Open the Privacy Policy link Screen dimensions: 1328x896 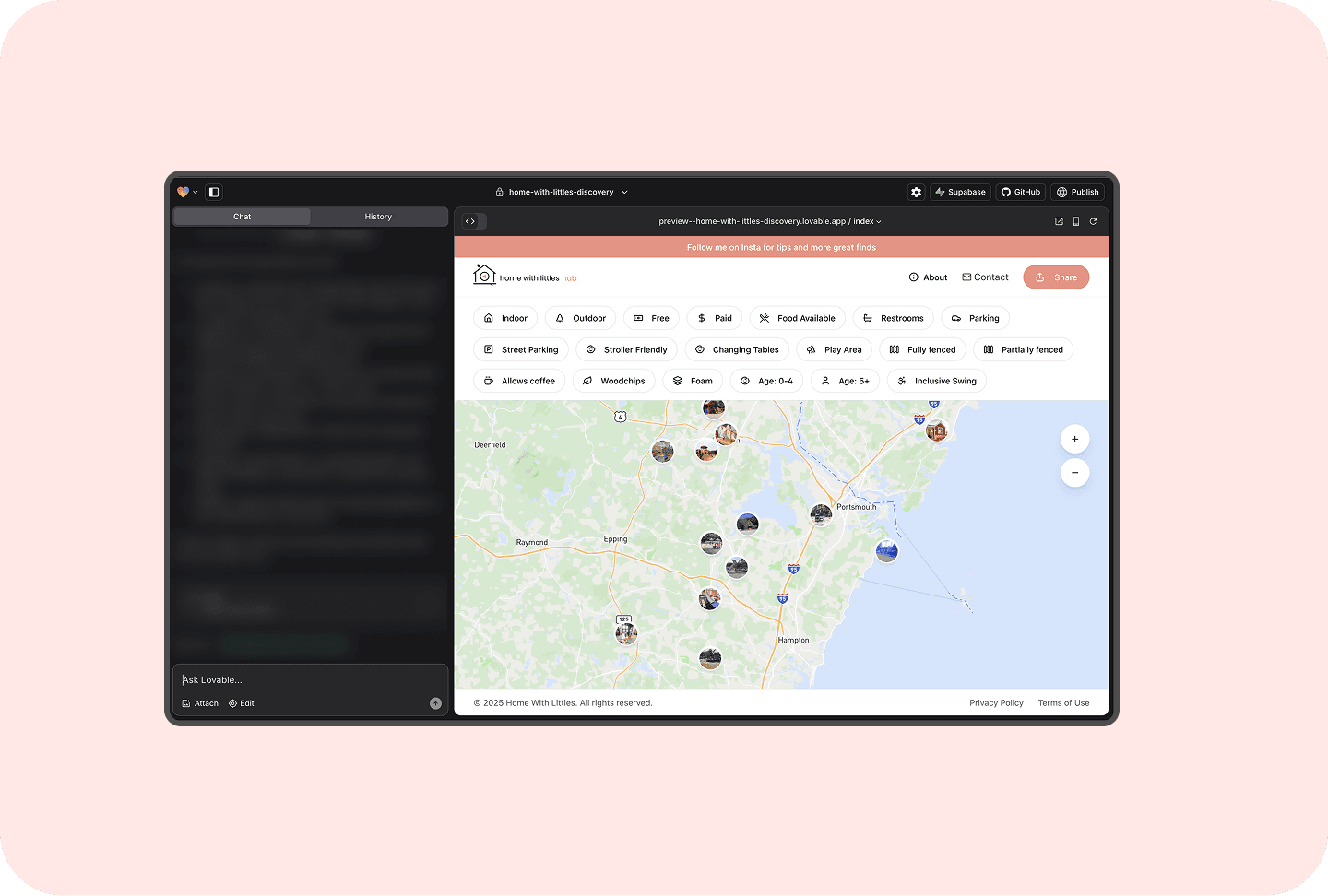996,702
